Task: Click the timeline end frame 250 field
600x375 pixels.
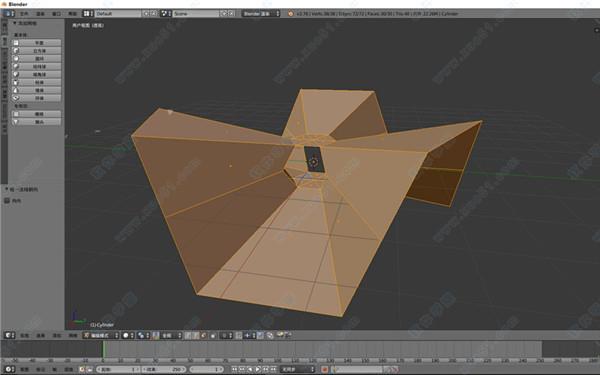Action: [x=164, y=369]
